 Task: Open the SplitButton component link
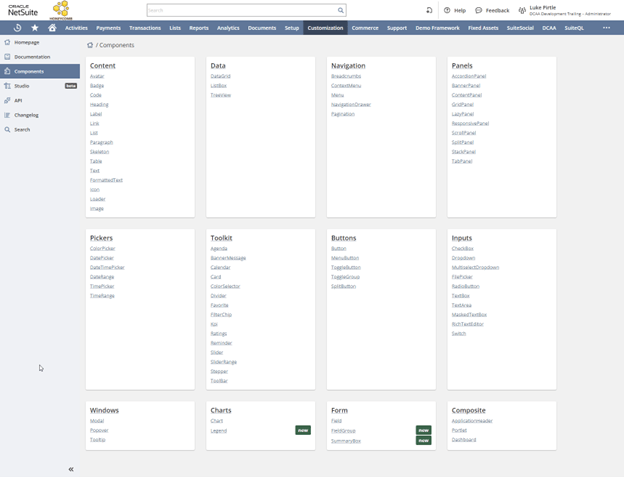pyautogui.click(x=343, y=286)
